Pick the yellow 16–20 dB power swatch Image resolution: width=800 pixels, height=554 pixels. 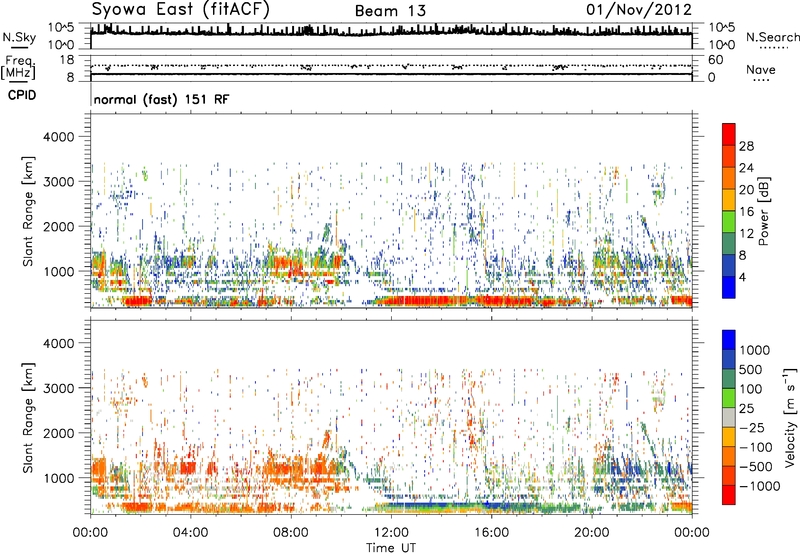click(x=729, y=199)
